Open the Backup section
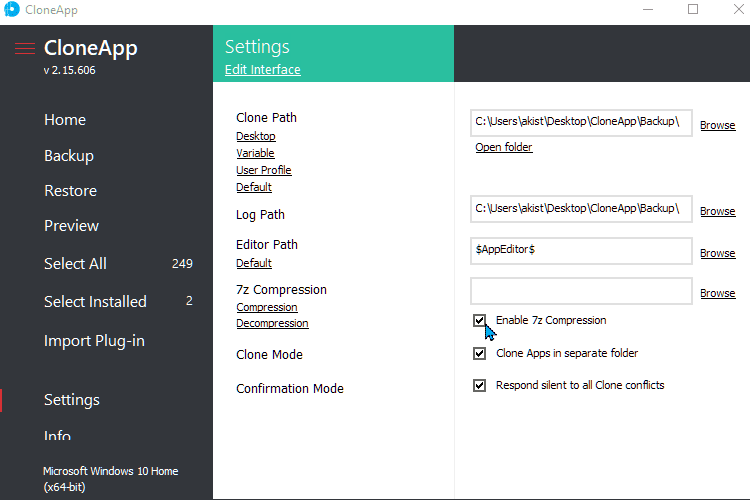 tap(69, 156)
